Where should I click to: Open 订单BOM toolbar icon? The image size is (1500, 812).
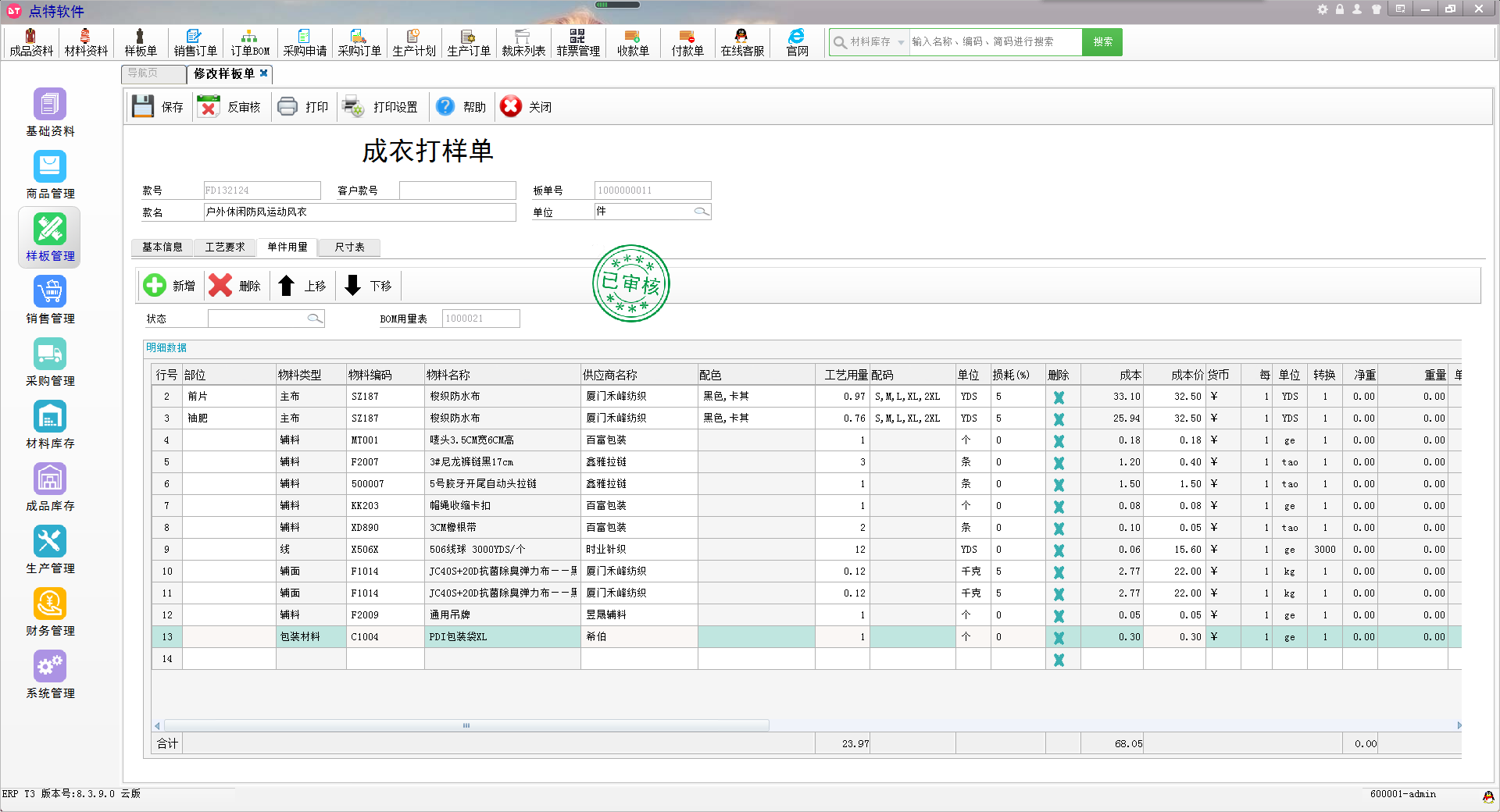click(250, 42)
